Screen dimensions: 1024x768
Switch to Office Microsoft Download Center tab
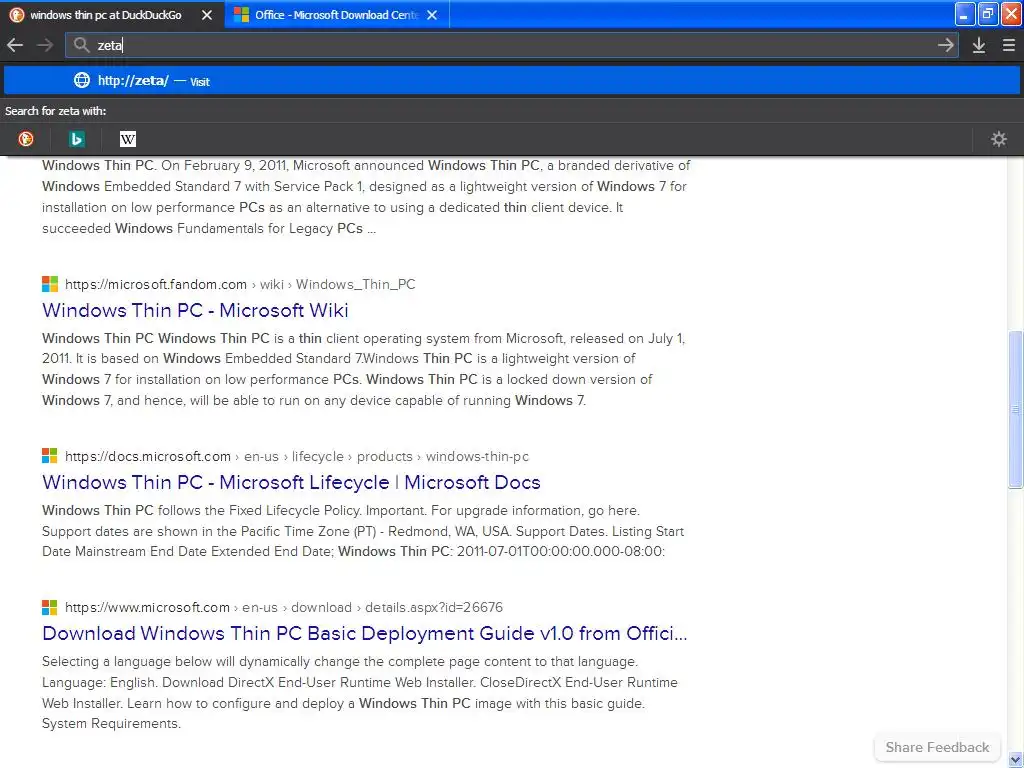337,14
